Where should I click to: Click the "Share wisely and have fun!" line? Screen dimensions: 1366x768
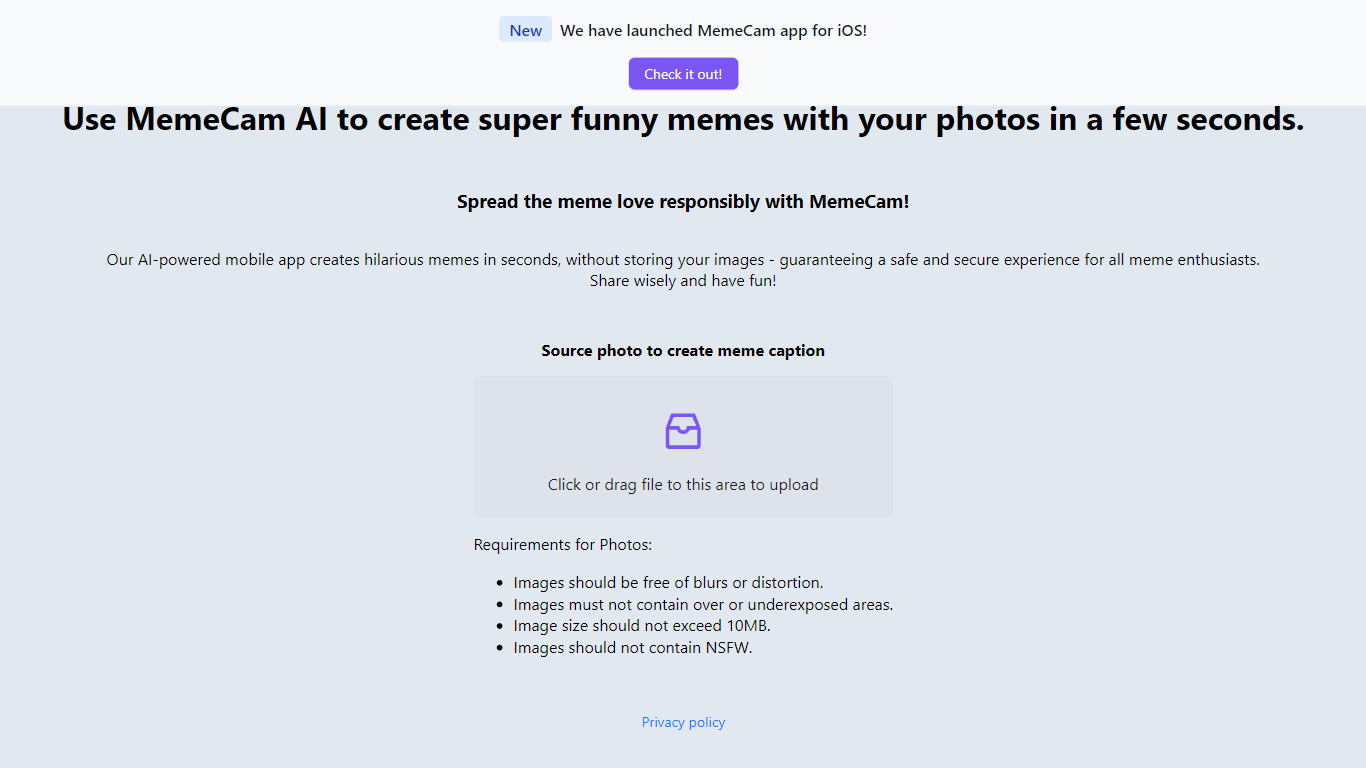[x=683, y=281]
